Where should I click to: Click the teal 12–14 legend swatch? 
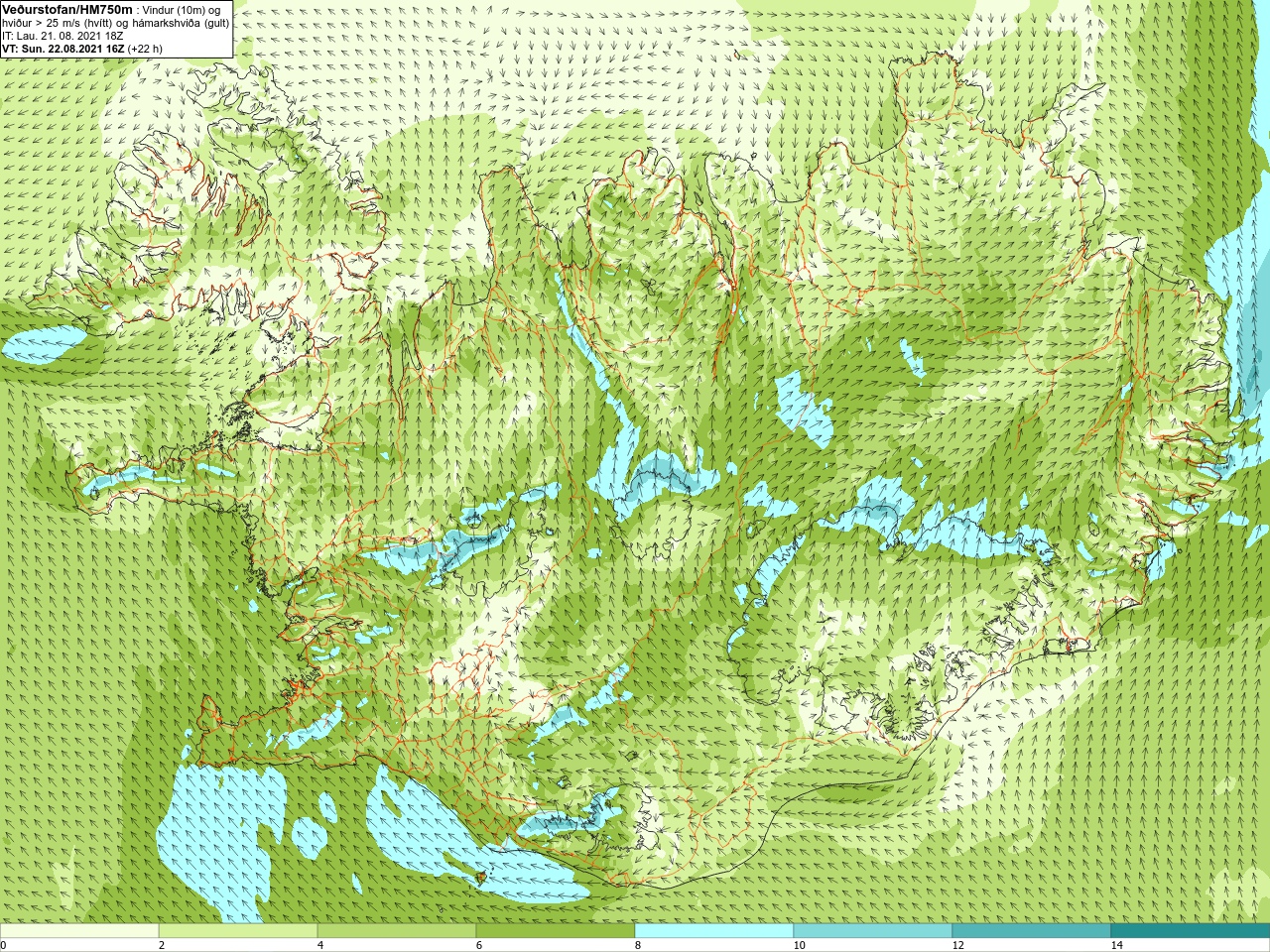pos(1032,931)
